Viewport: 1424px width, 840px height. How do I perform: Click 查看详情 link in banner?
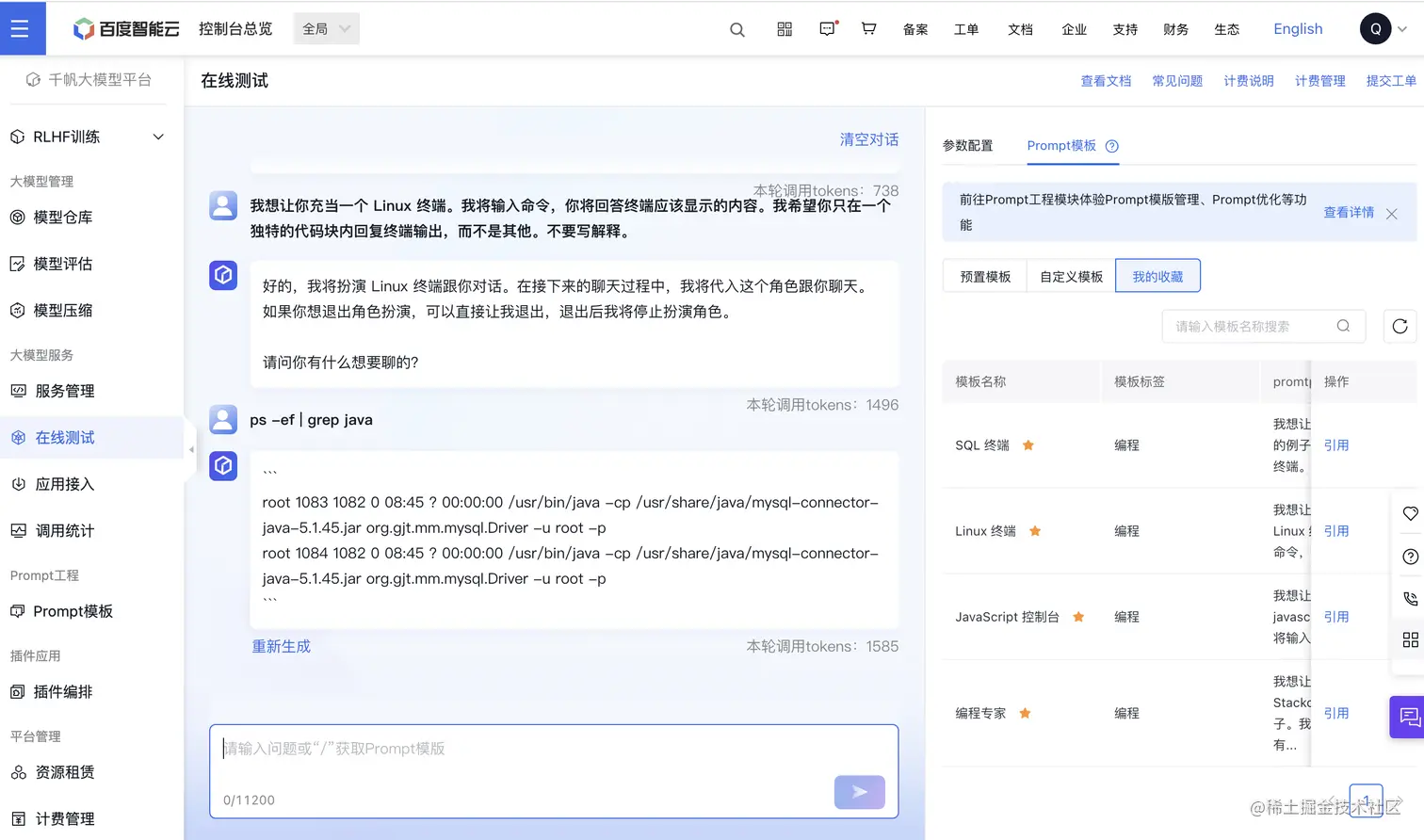click(x=1349, y=213)
